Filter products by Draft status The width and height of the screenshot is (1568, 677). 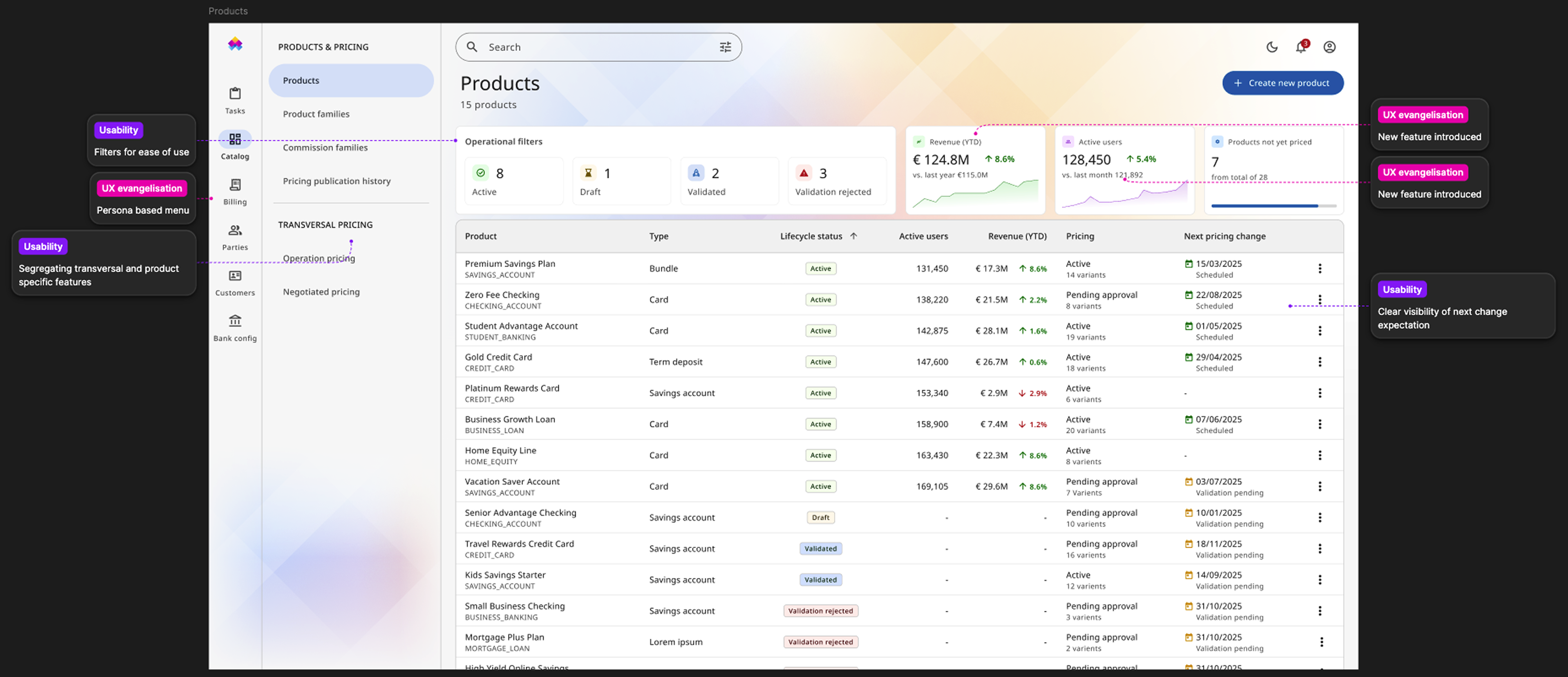coord(621,181)
